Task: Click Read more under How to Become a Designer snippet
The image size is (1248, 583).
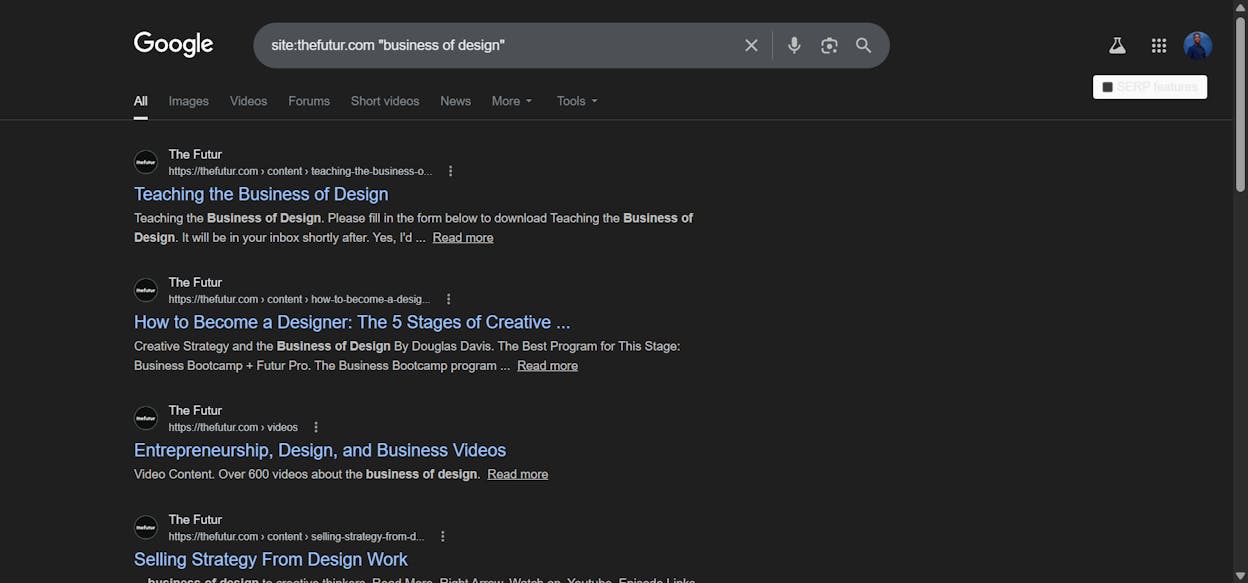Action: [x=547, y=365]
